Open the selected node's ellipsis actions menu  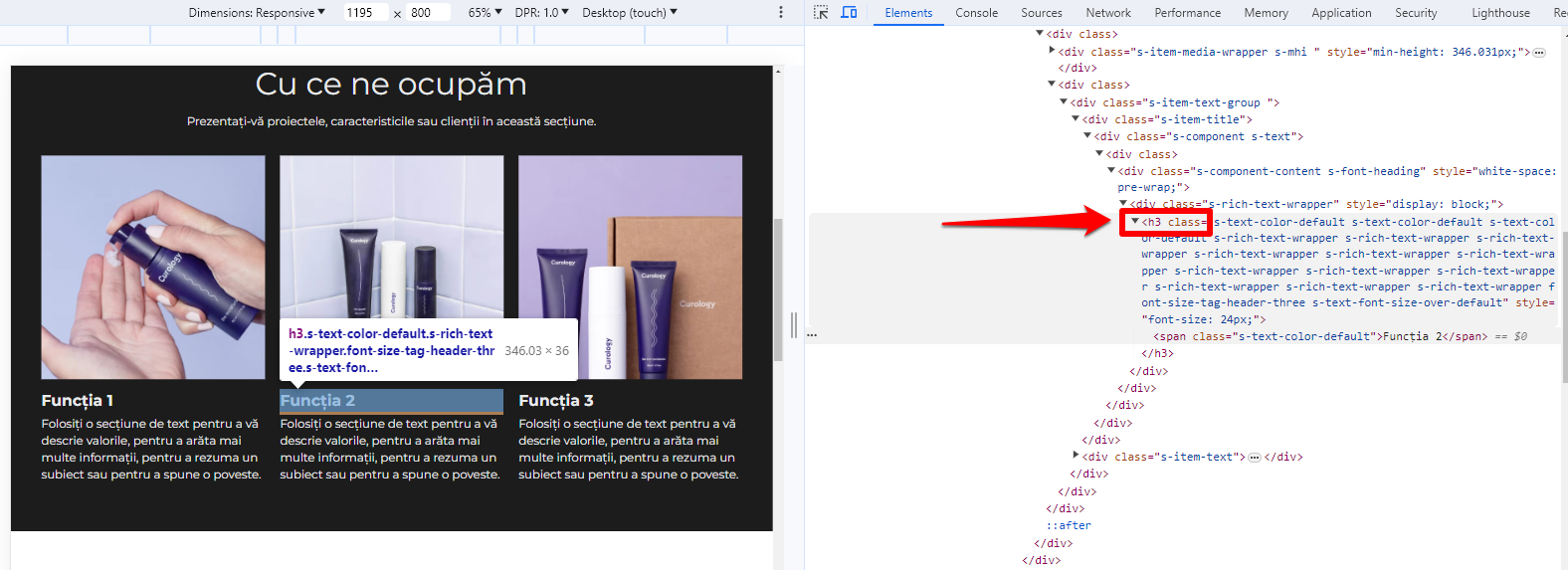coord(813,335)
